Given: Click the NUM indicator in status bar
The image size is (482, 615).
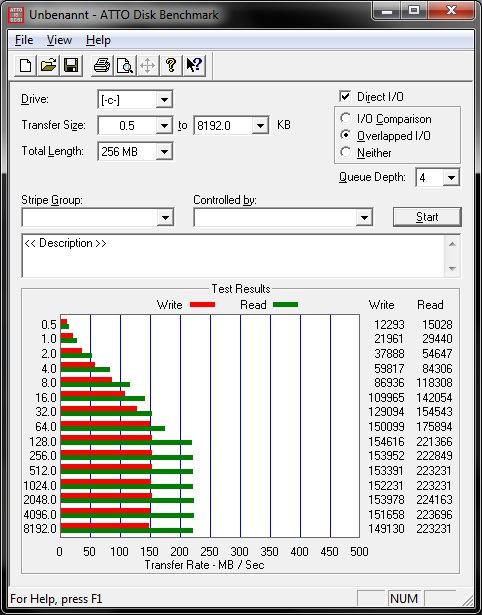Looking at the screenshot, I should (404, 599).
